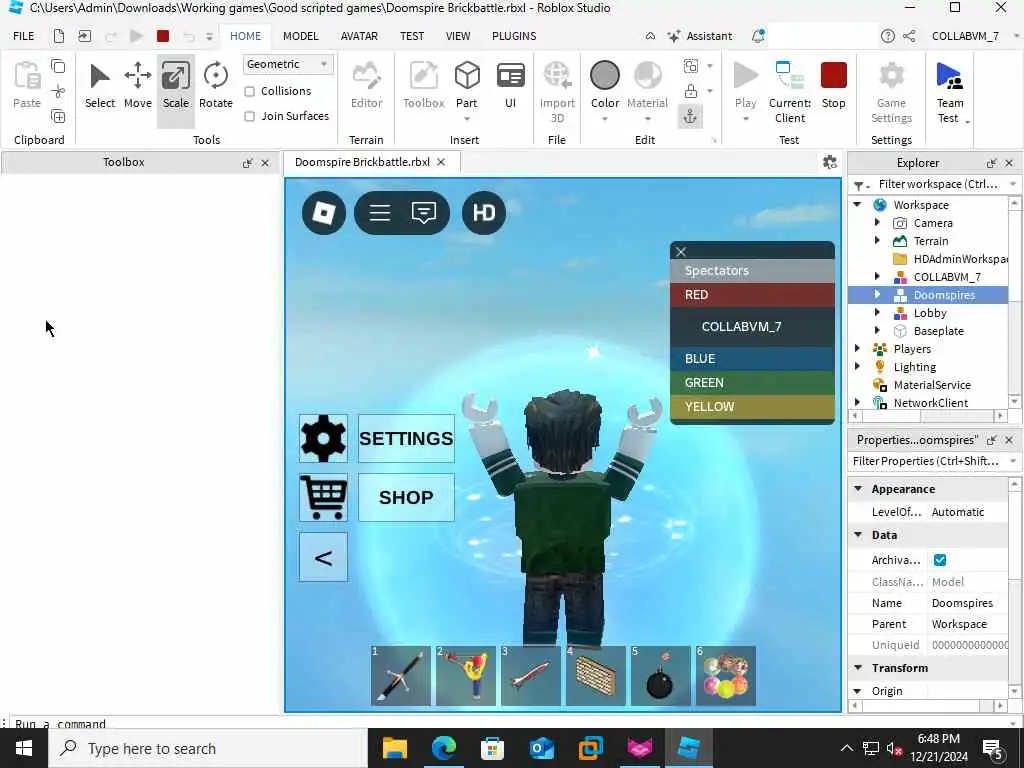
Task: Enable the Join Surfaces checkbox
Action: point(249,116)
